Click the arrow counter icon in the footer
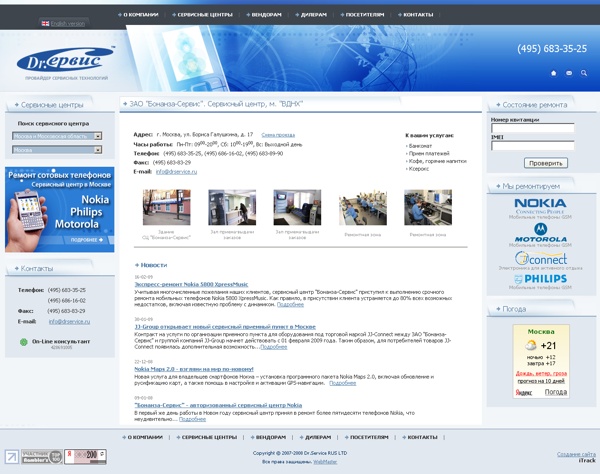The image size is (600, 474). (x=12, y=457)
